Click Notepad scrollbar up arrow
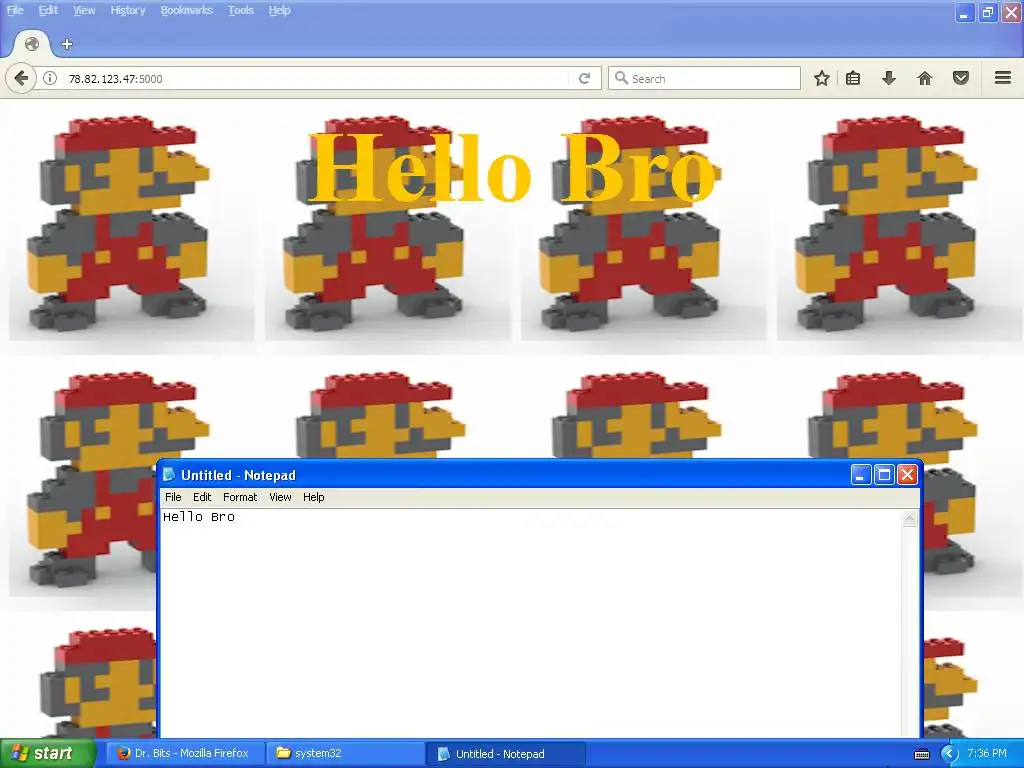The height and width of the screenshot is (768, 1024). pos(910,519)
